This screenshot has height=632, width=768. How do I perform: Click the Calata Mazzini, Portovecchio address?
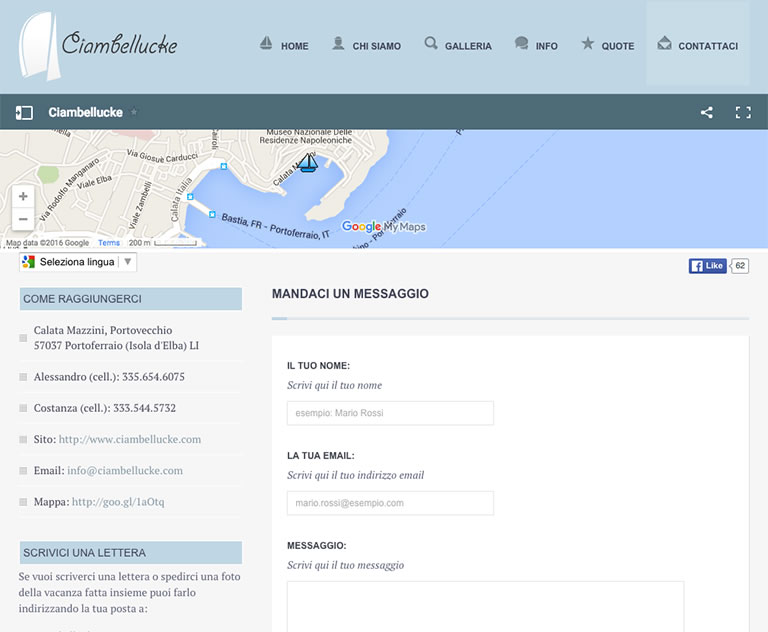pyautogui.click(x=116, y=338)
